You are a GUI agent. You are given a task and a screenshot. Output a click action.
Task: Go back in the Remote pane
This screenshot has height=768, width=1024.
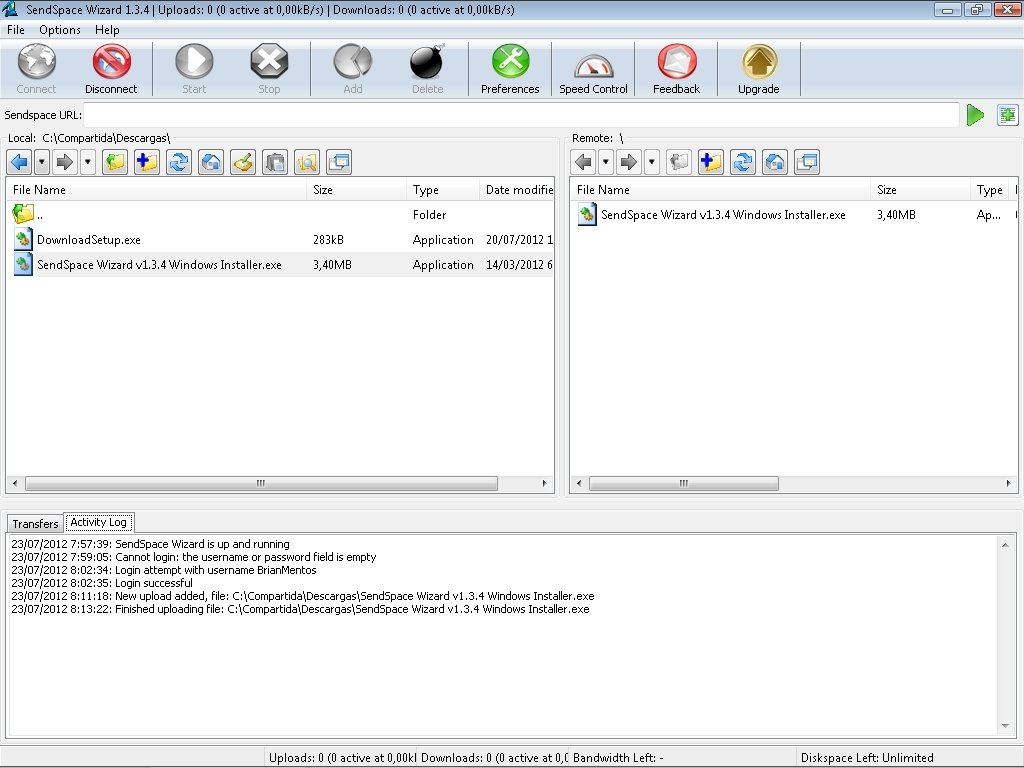(x=584, y=162)
